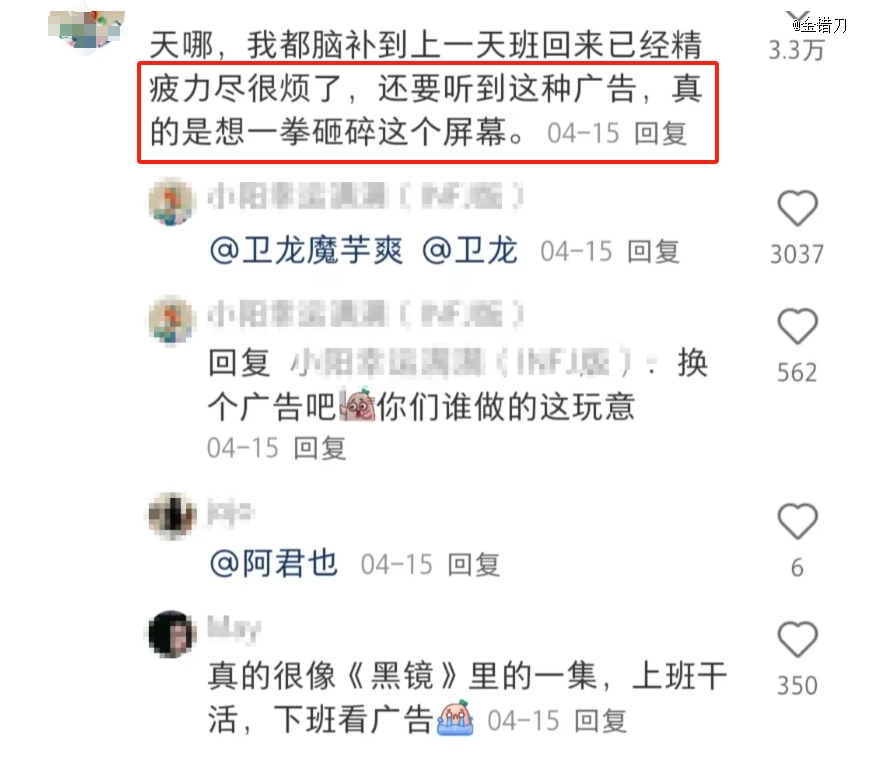Like the @阿君也 comment with 6 likes

click(797, 521)
